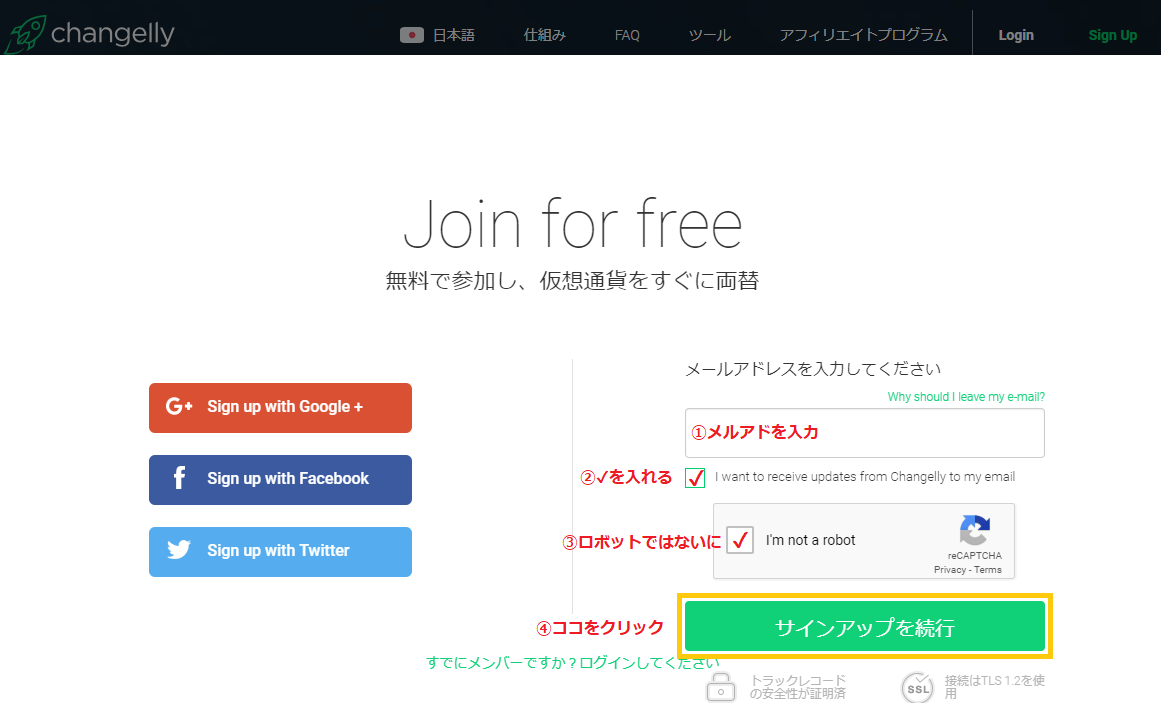The image size is (1161, 703).
Task: Click the padlock track record icon
Action: point(720,687)
